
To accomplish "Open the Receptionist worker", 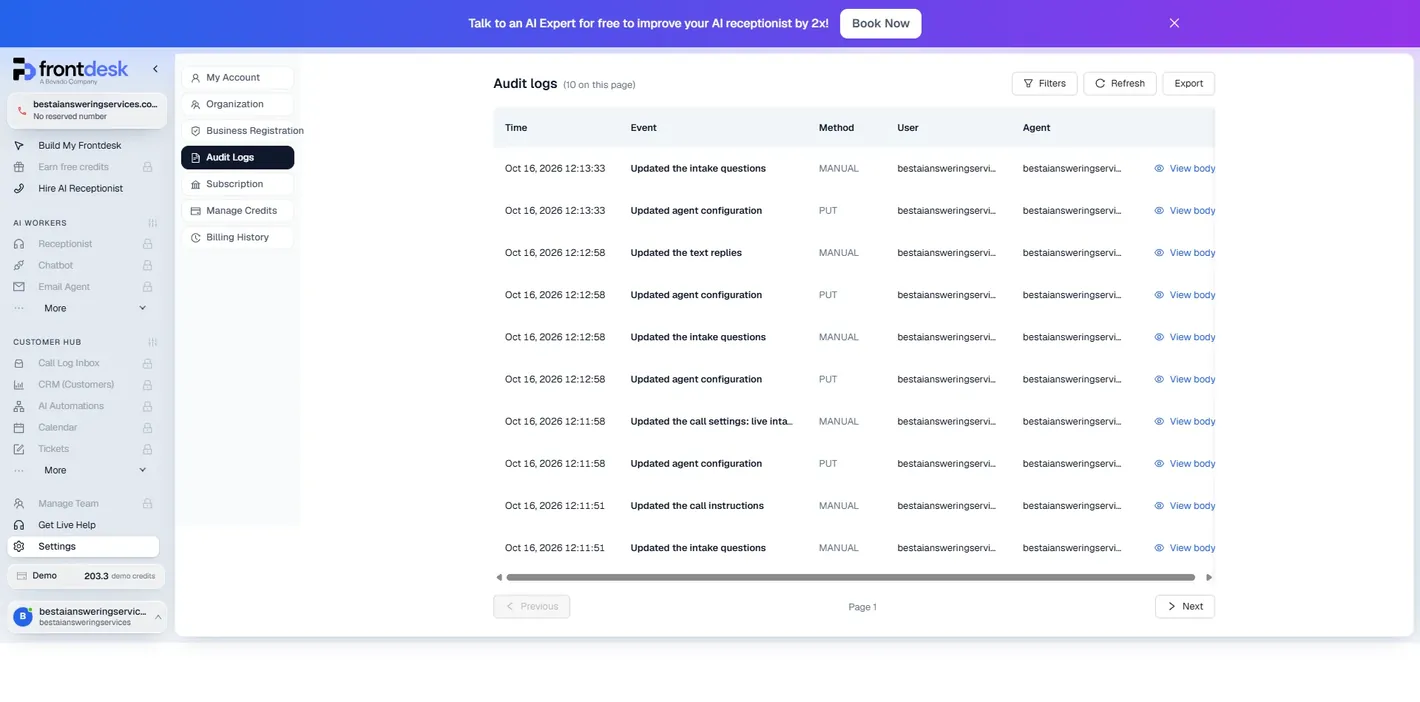I will 65,244.
